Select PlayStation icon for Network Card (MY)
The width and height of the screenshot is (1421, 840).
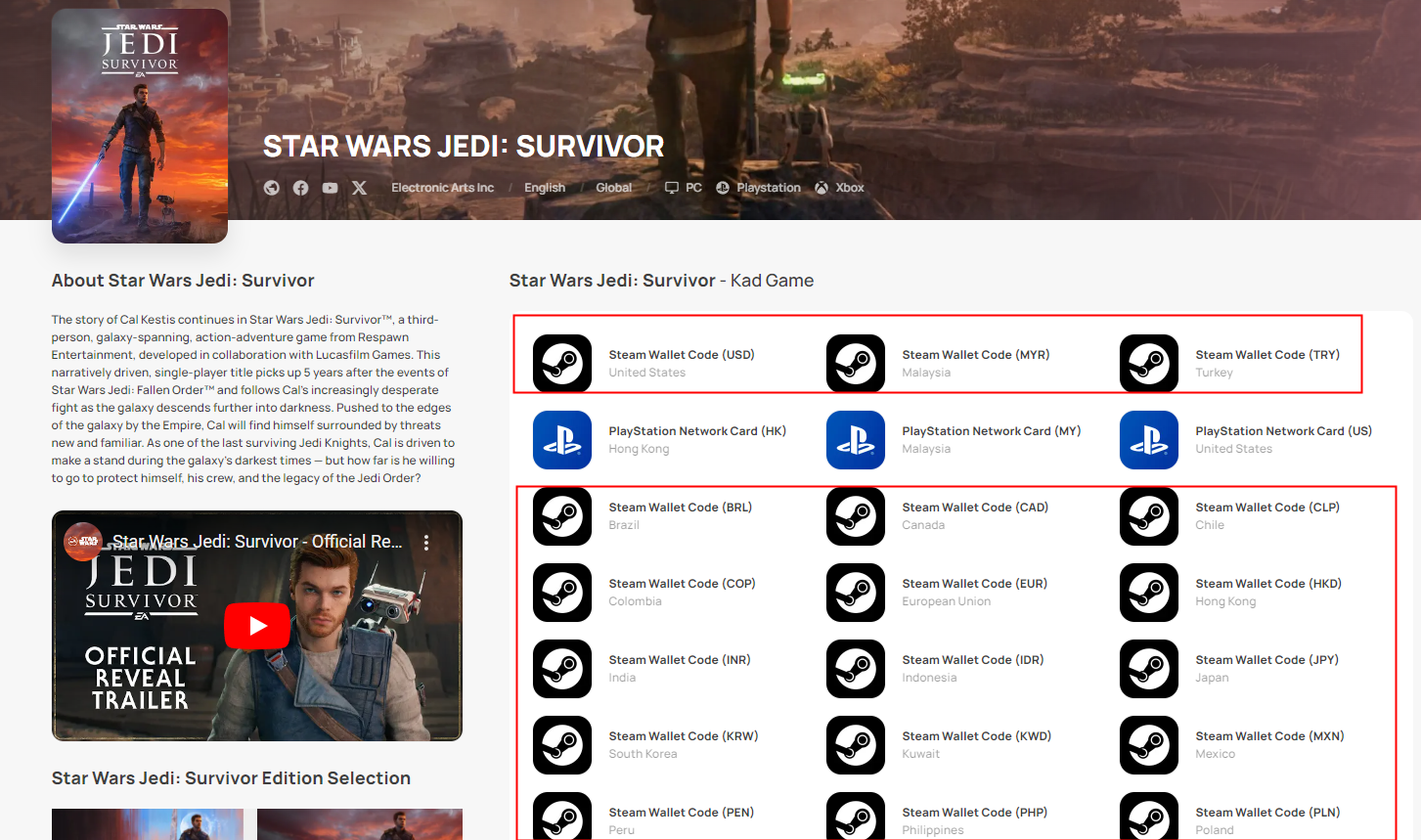tap(856, 440)
